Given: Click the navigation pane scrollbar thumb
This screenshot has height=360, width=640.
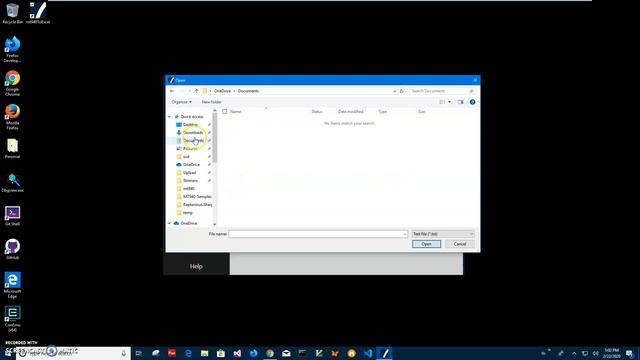Looking at the screenshot, I should coord(215,138).
